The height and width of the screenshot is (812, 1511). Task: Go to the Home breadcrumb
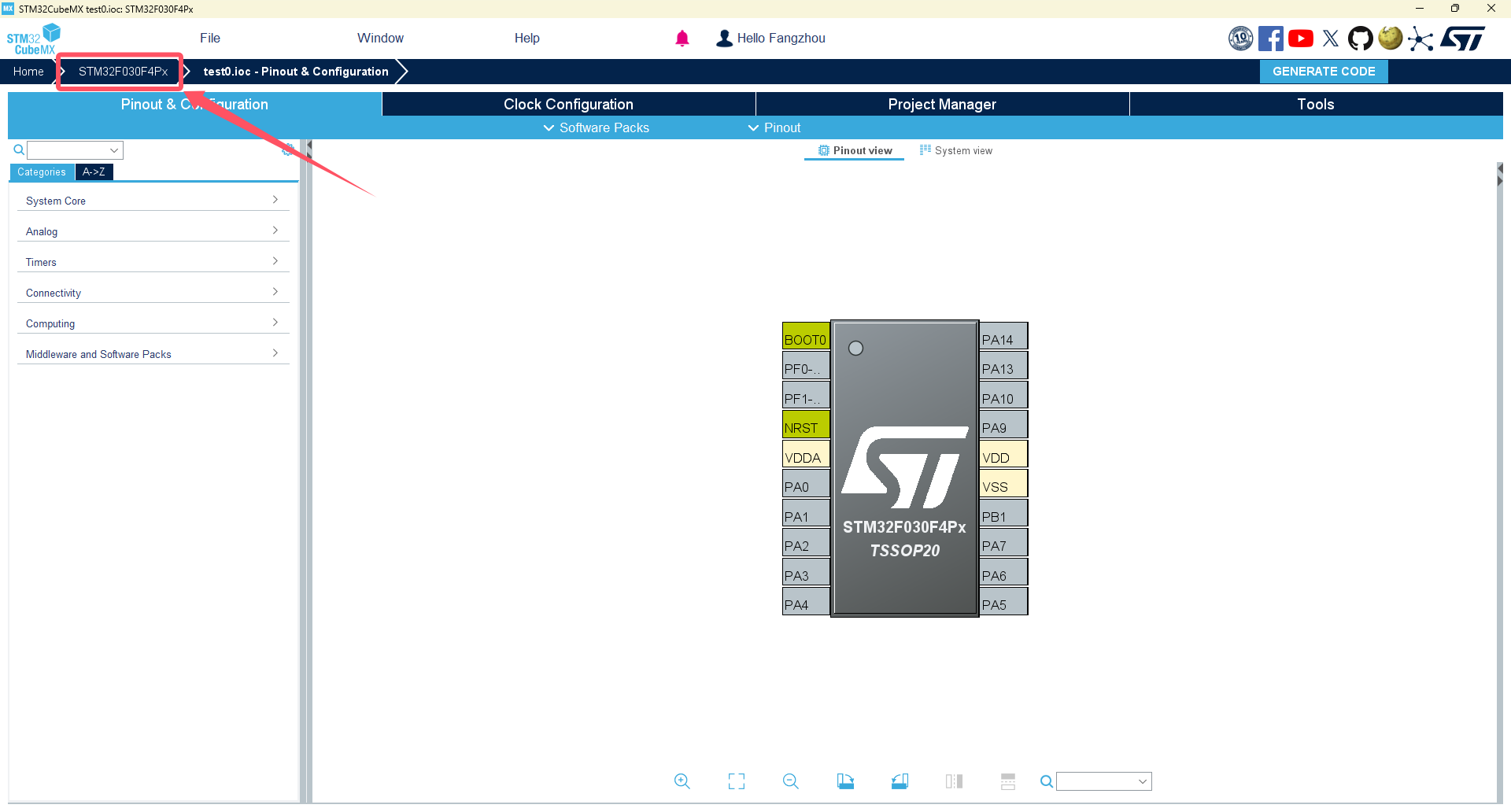(28, 72)
